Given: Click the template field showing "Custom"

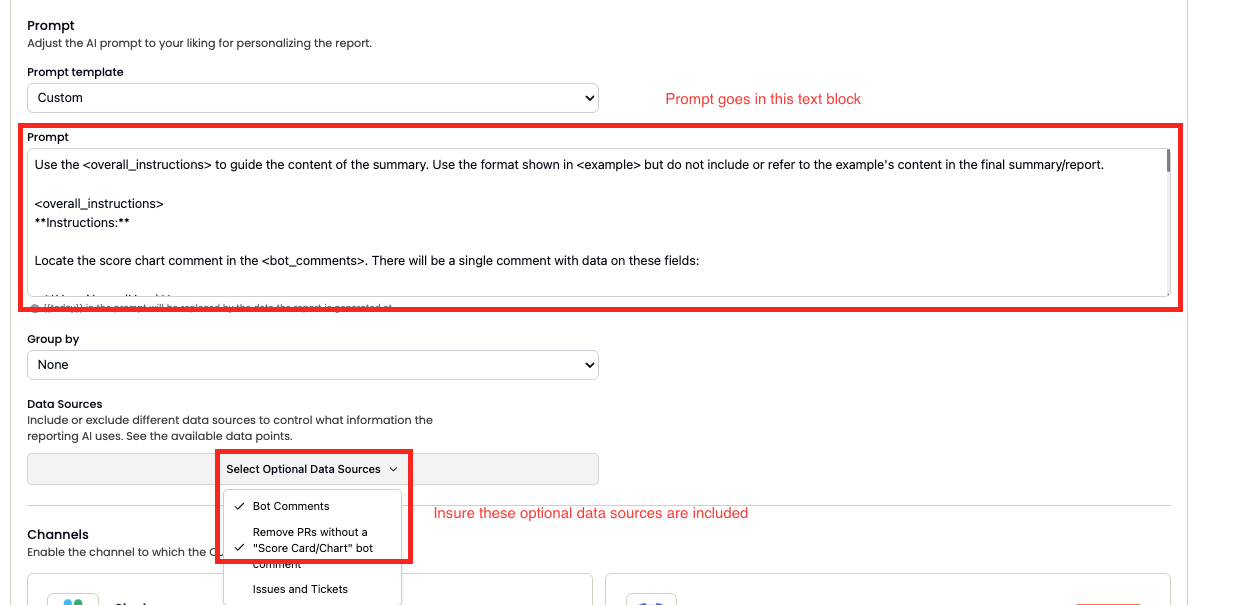Looking at the screenshot, I should tap(311, 98).
